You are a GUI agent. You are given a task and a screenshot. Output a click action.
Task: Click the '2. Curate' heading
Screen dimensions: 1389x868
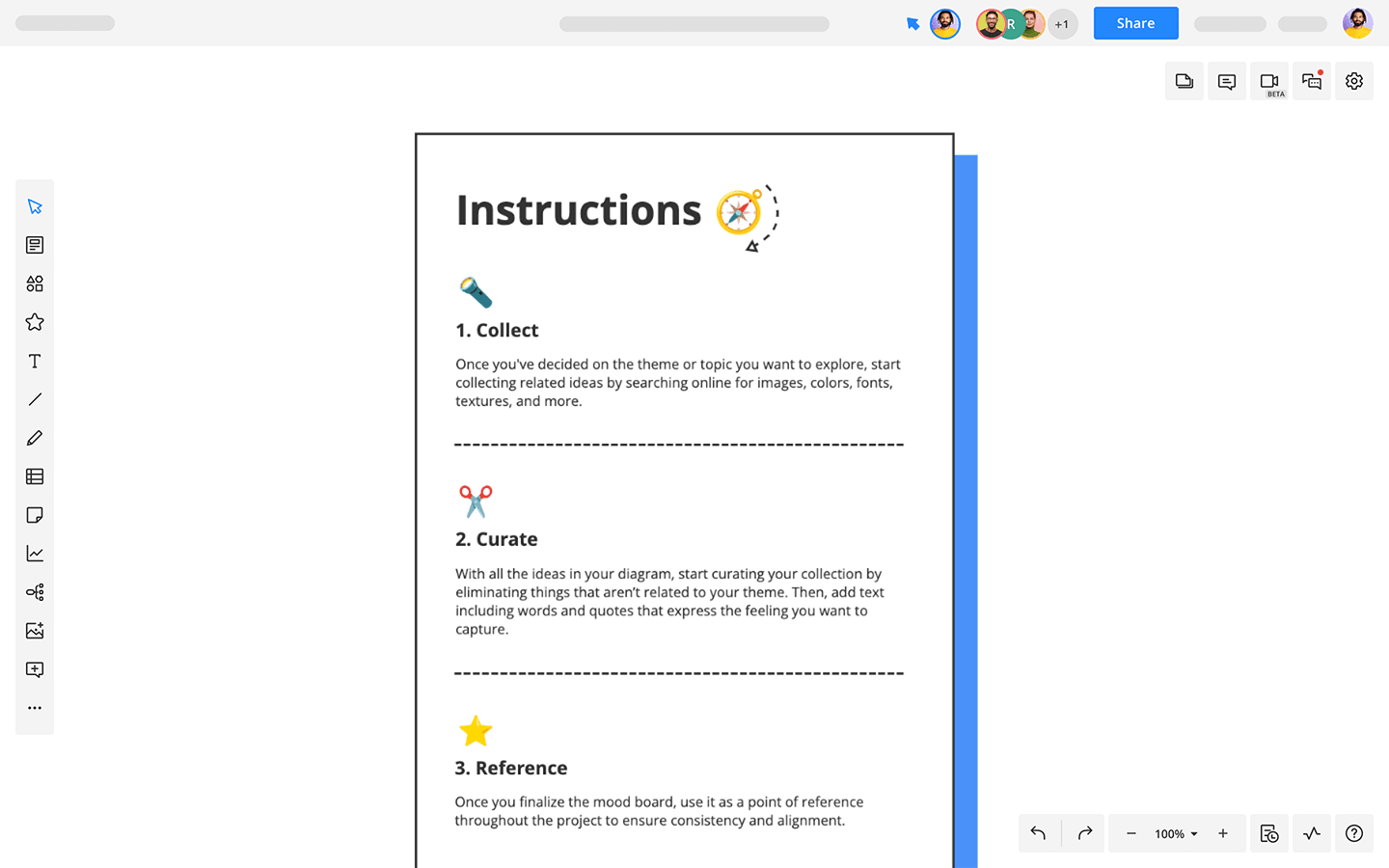497,539
